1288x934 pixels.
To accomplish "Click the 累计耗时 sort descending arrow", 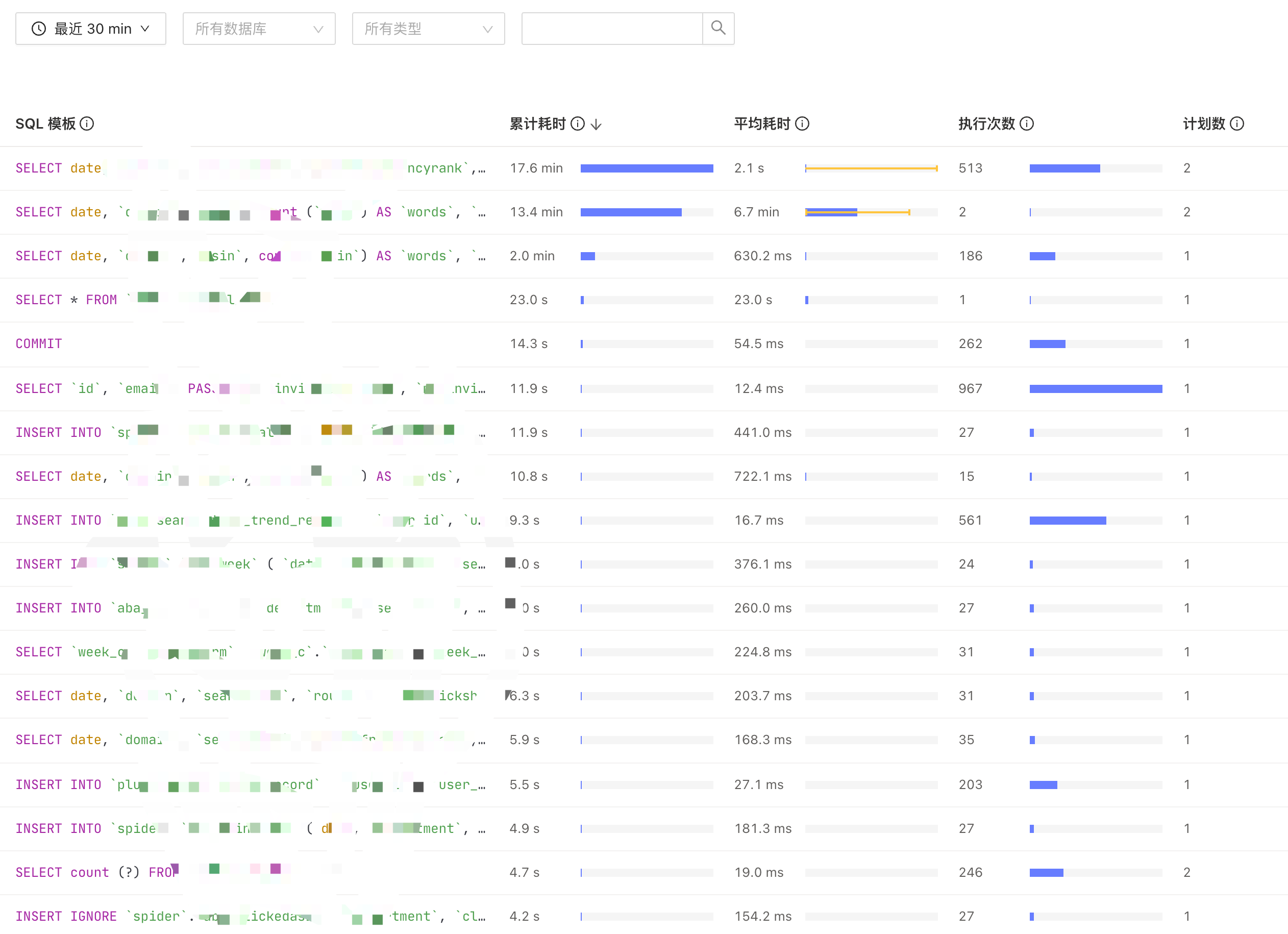I will (596, 125).
